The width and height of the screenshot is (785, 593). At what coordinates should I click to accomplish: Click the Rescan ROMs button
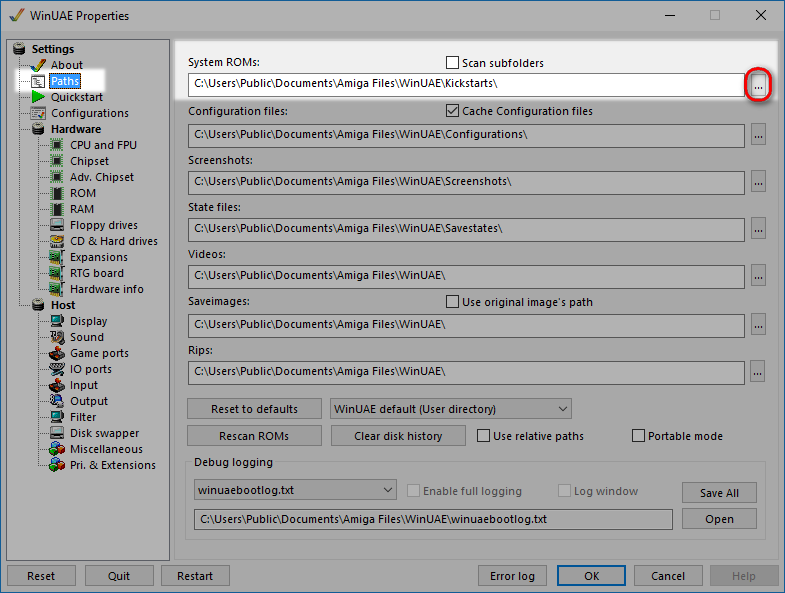[x=254, y=436]
